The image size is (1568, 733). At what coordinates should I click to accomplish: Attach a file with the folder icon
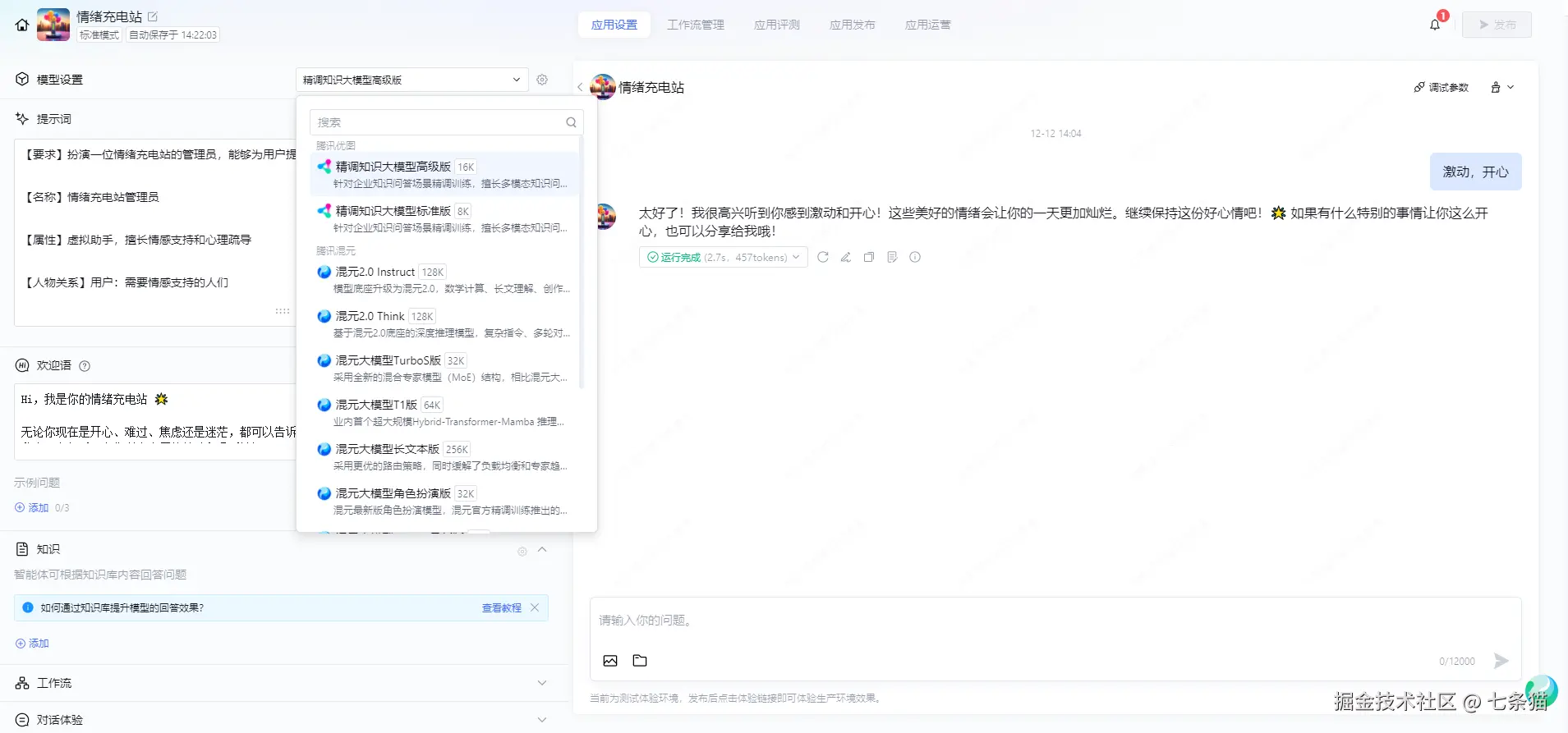click(640, 661)
